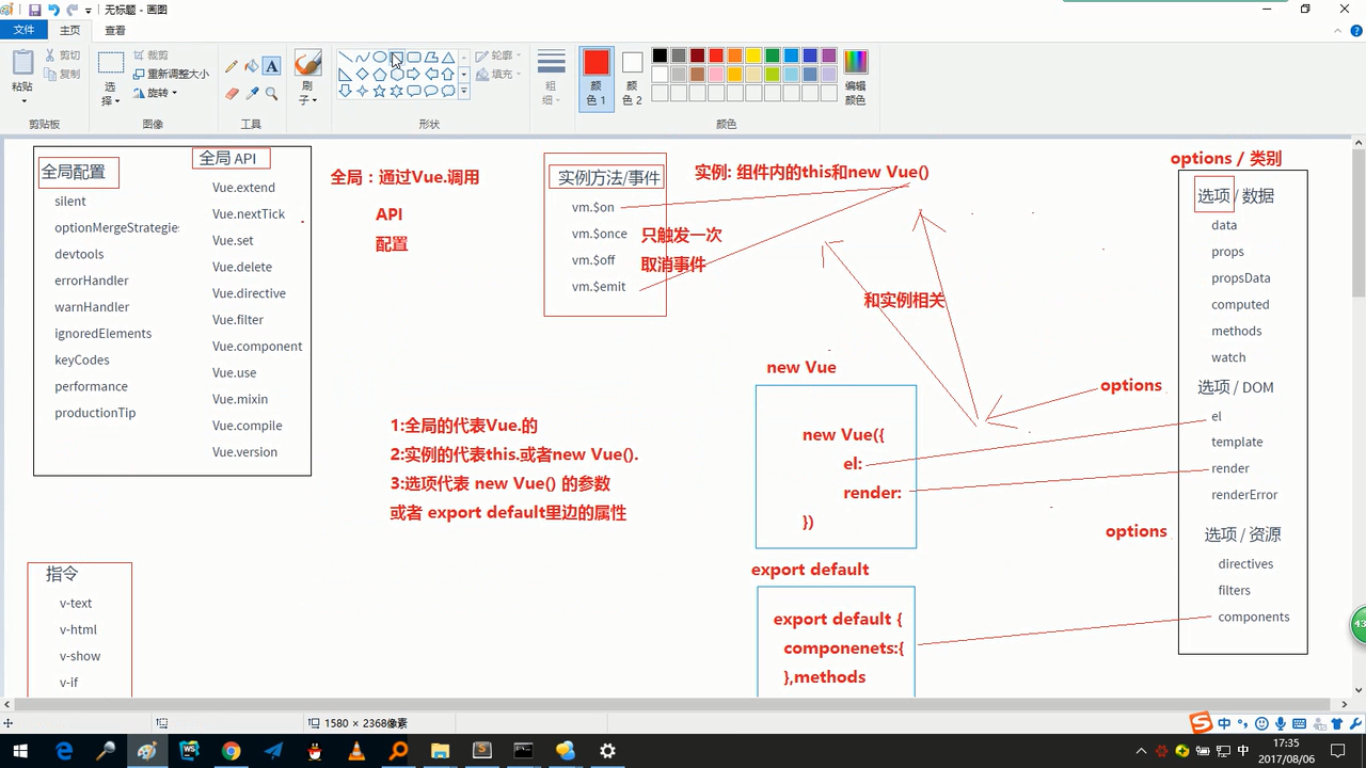Open Google Chrome from the taskbar
This screenshot has height=768, width=1366.
pyautogui.click(x=231, y=751)
